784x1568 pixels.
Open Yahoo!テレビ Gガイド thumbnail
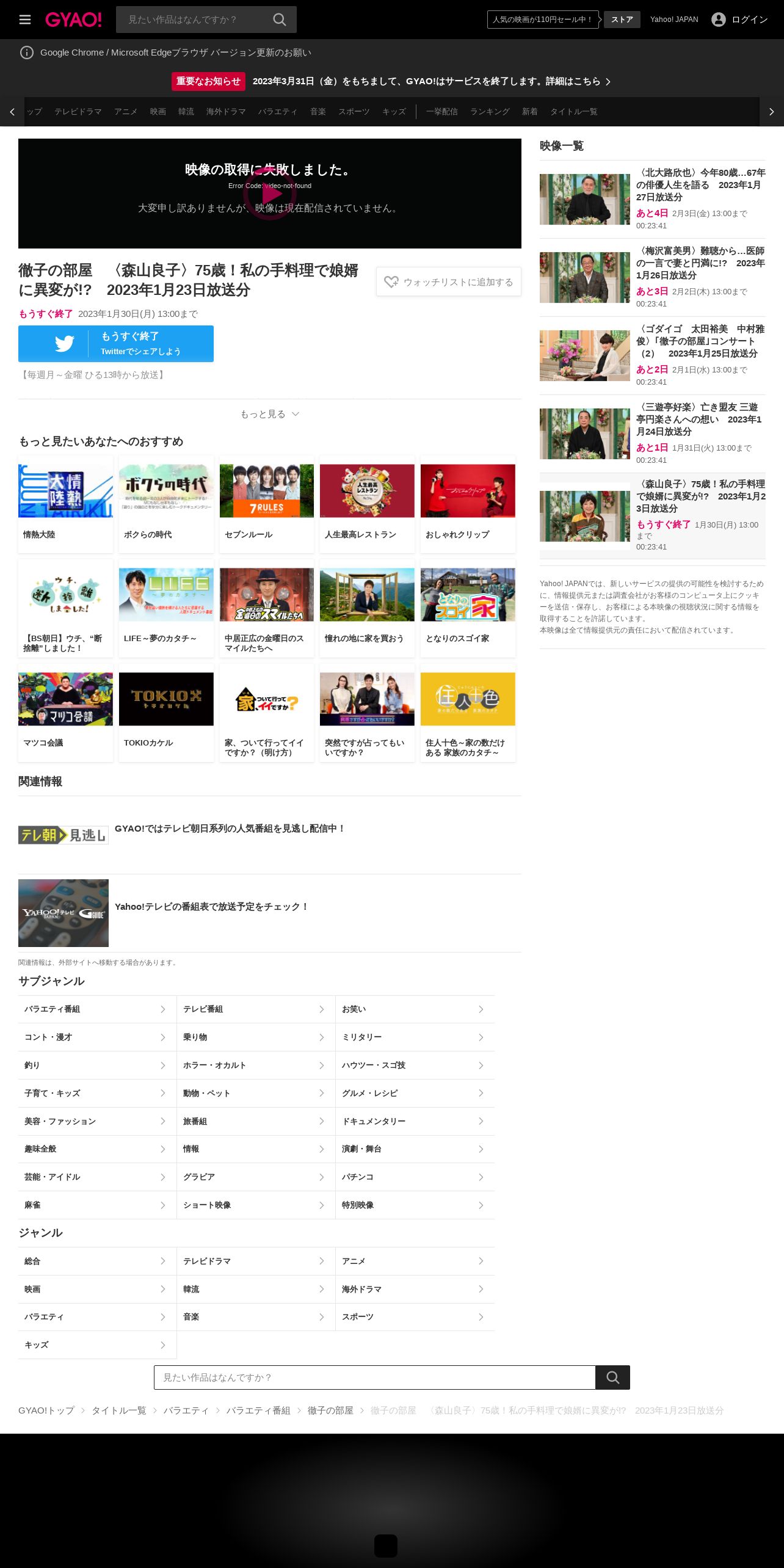point(64,913)
